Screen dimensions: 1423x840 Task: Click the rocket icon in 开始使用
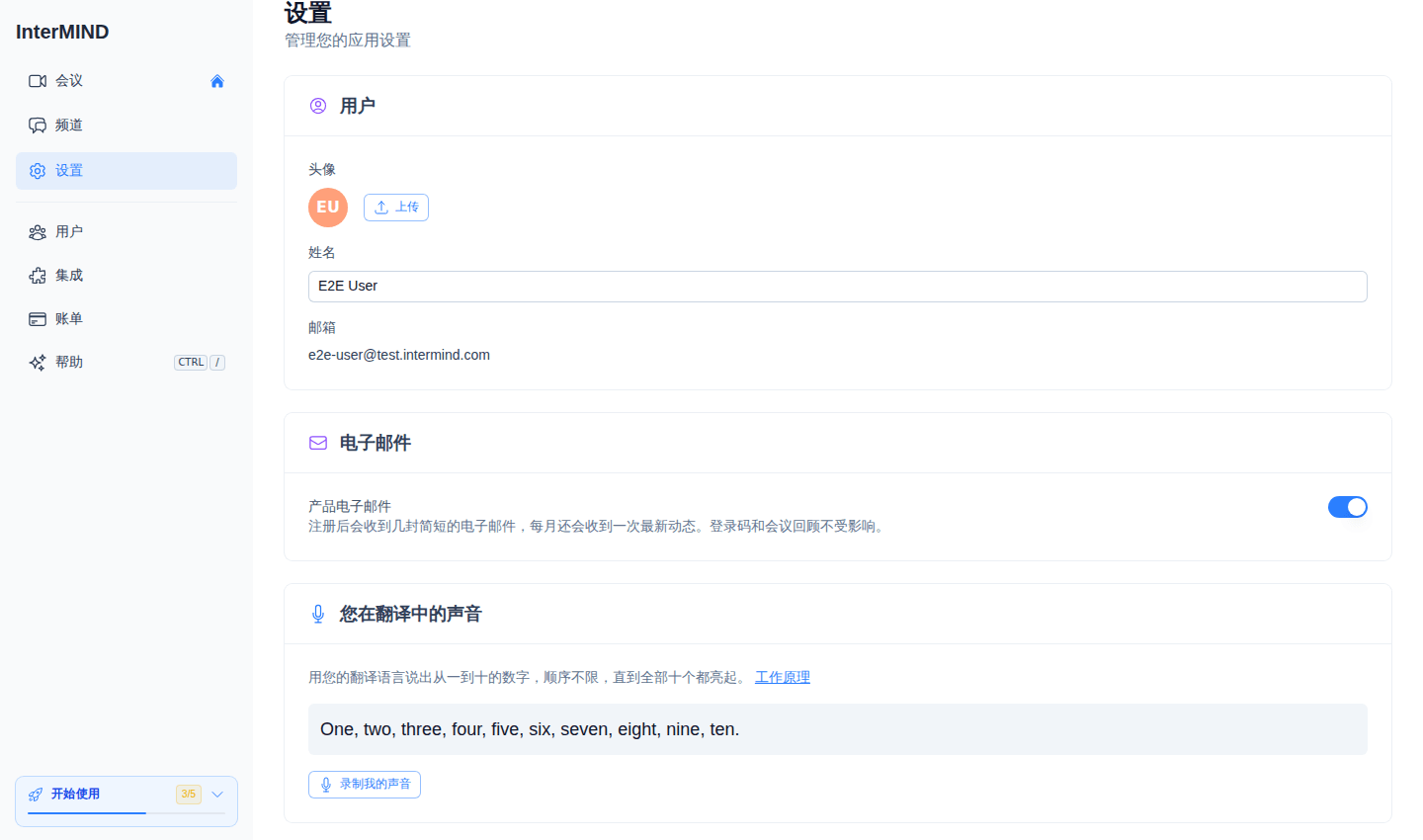(x=36, y=795)
